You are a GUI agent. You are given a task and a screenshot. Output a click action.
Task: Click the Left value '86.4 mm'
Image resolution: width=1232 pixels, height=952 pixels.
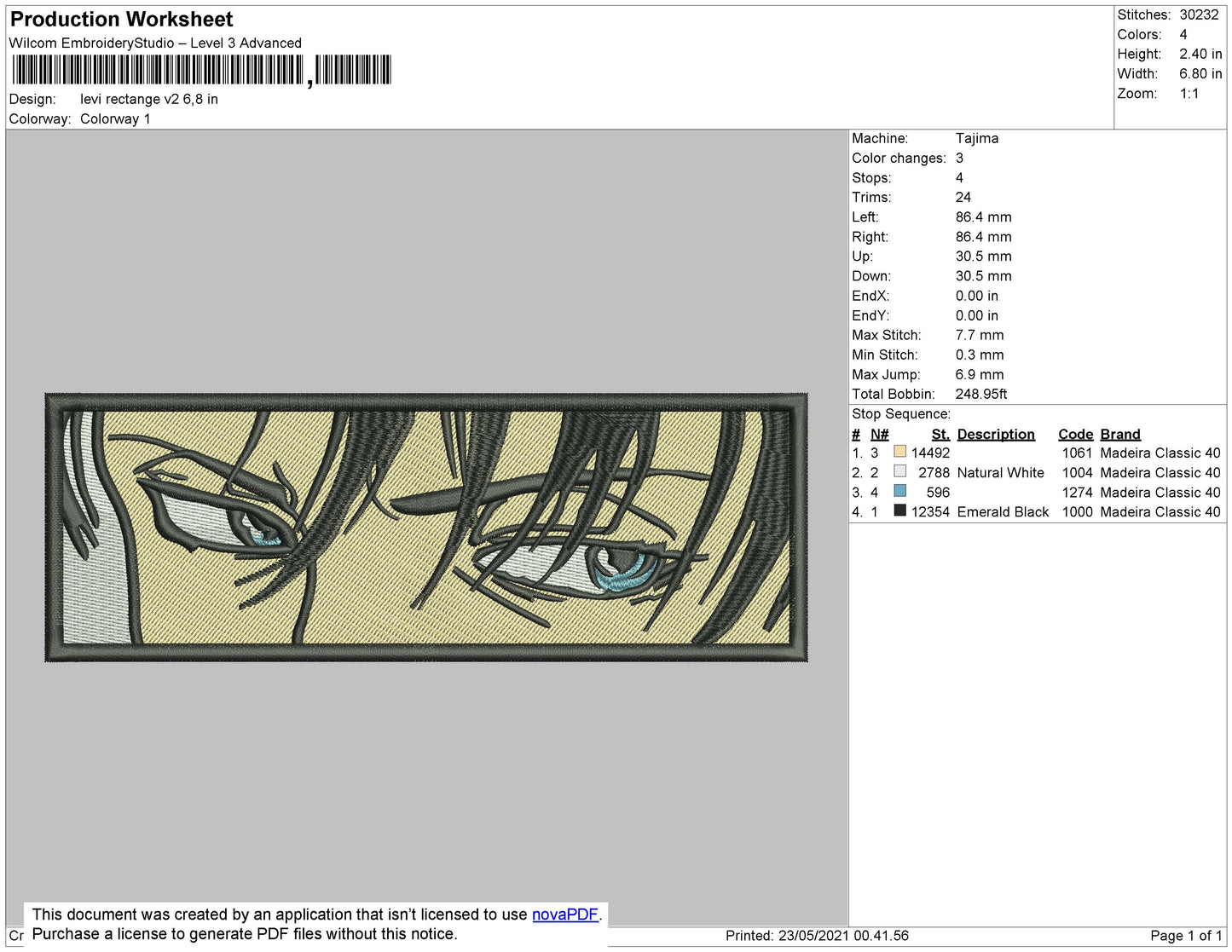(983, 217)
